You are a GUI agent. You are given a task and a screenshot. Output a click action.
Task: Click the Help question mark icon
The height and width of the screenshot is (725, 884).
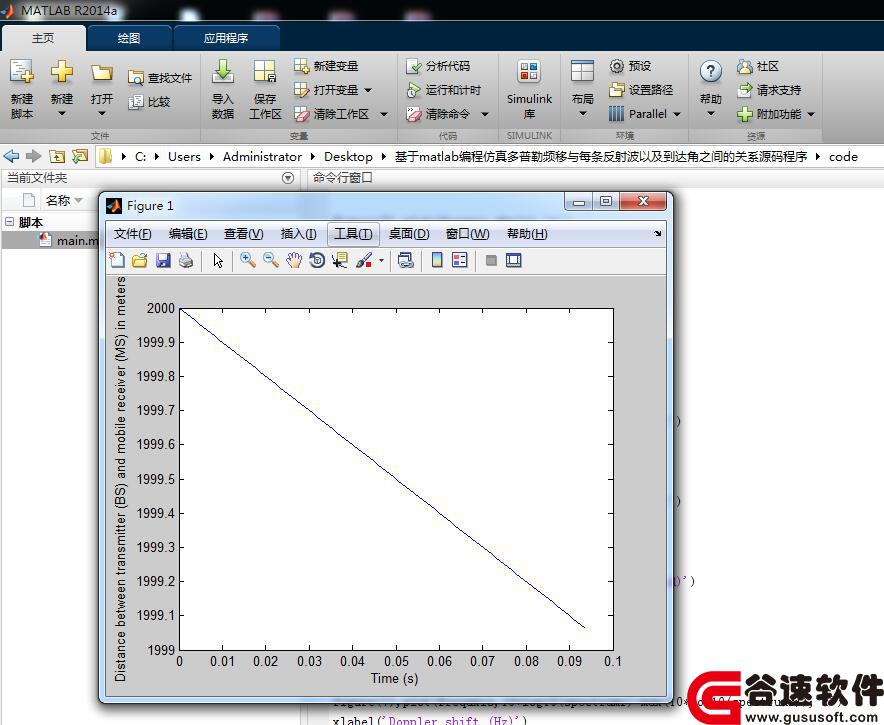(x=710, y=72)
